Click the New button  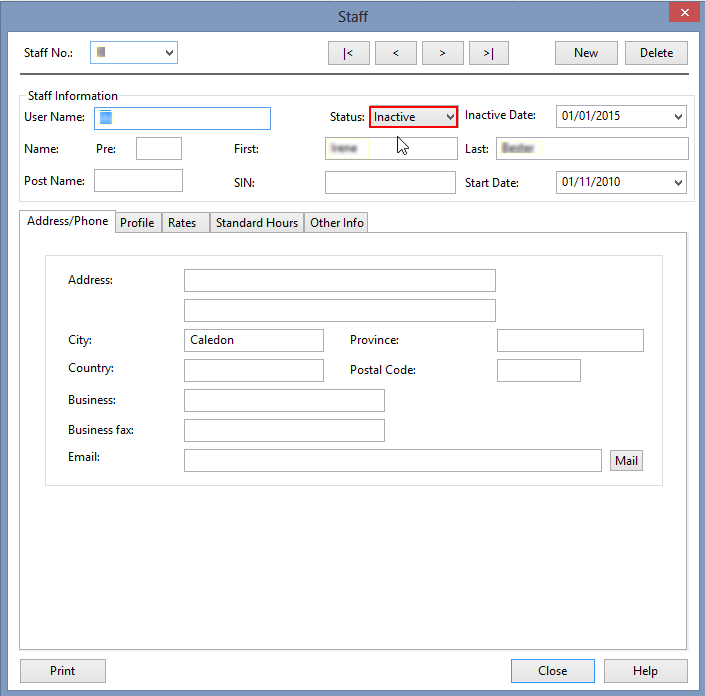(x=586, y=53)
